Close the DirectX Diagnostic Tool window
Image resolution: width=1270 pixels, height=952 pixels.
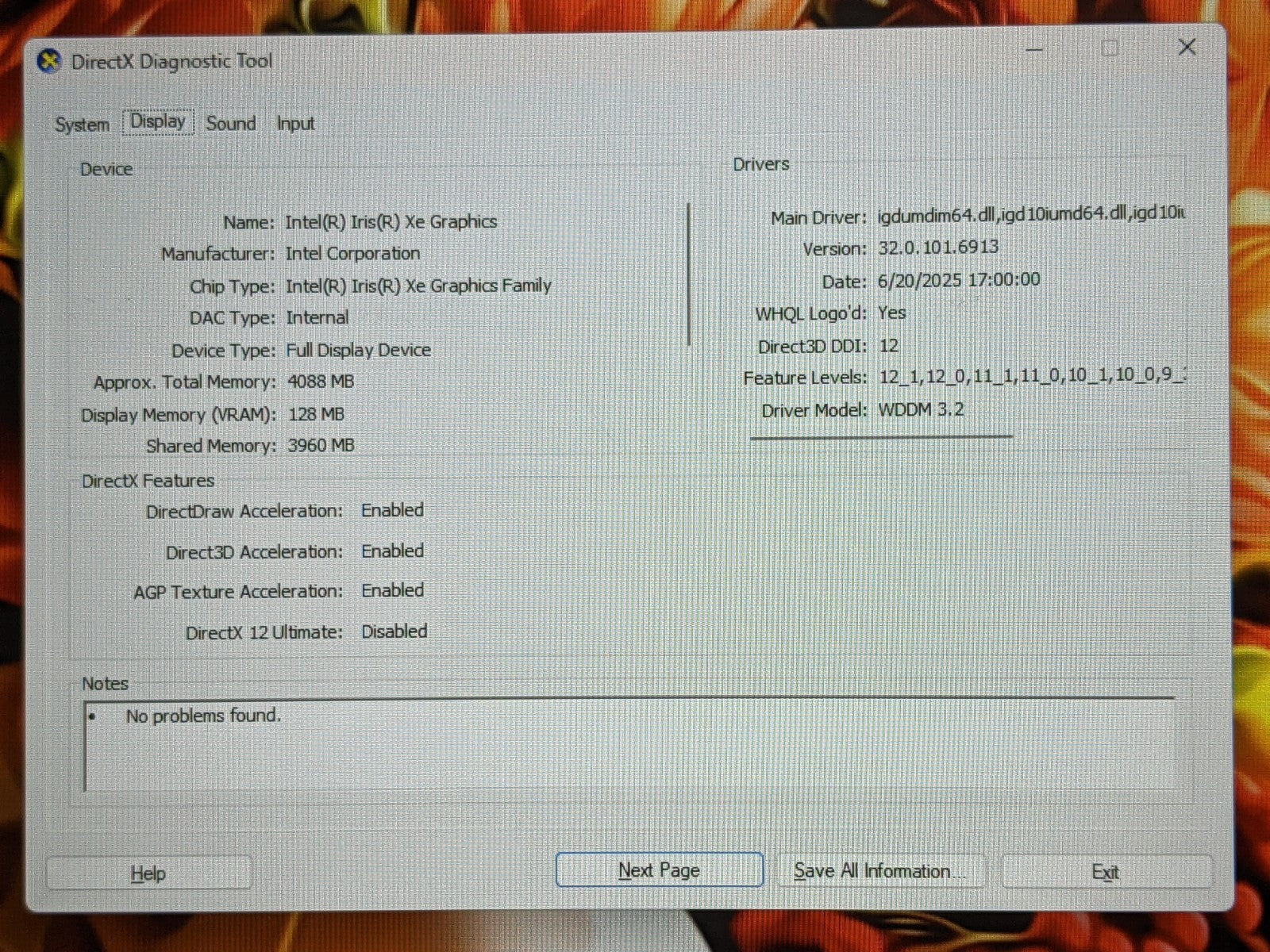tap(1187, 48)
